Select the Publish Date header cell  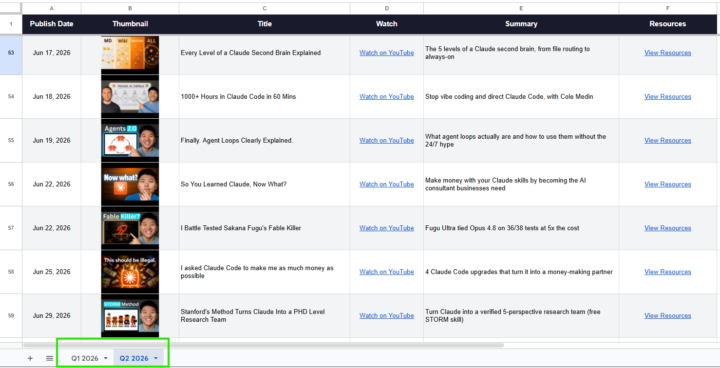51,24
